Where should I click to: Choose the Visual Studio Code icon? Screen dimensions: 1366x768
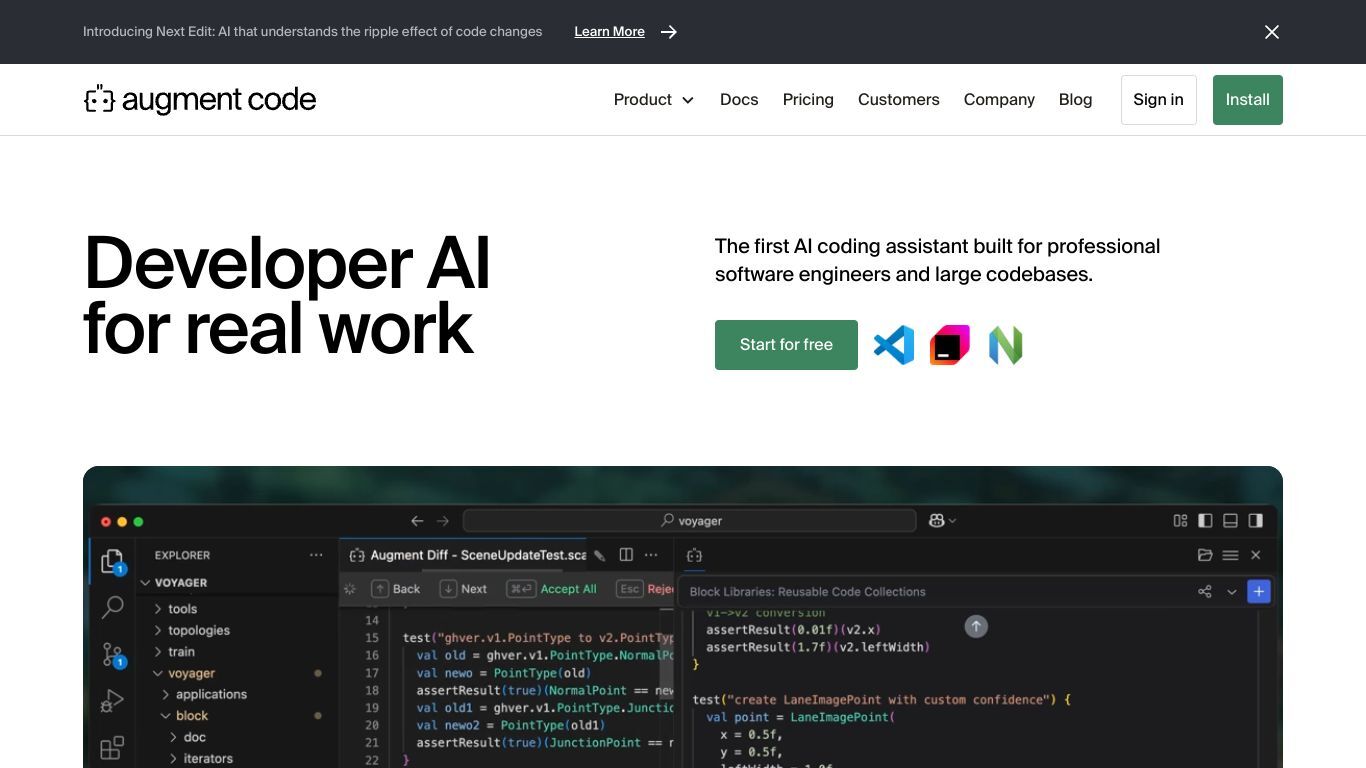click(x=894, y=345)
